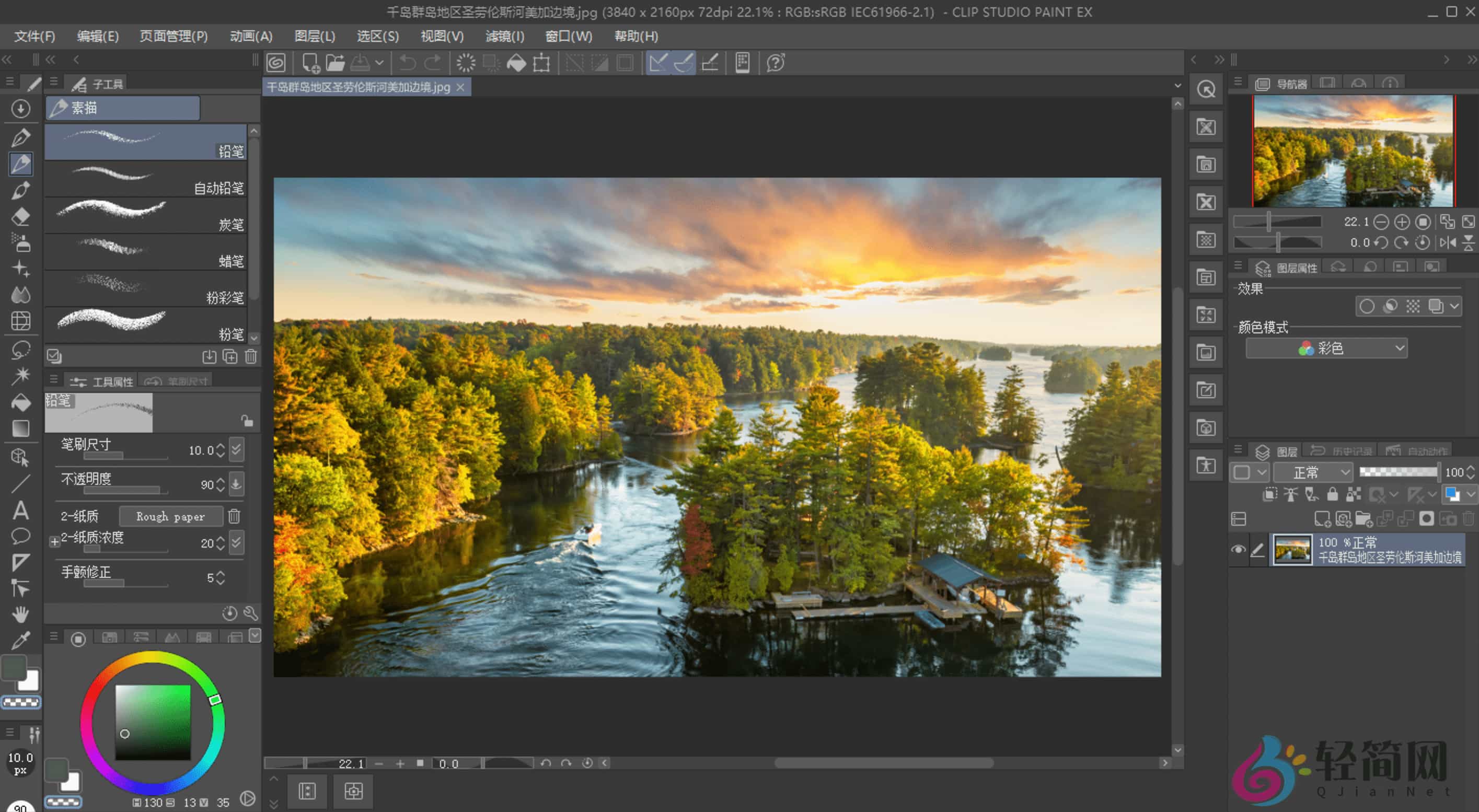This screenshot has height=812, width=1479.
Task: Hide the 千岛群岛 layer visibility eye
Action: click(x=1239, y=549)
